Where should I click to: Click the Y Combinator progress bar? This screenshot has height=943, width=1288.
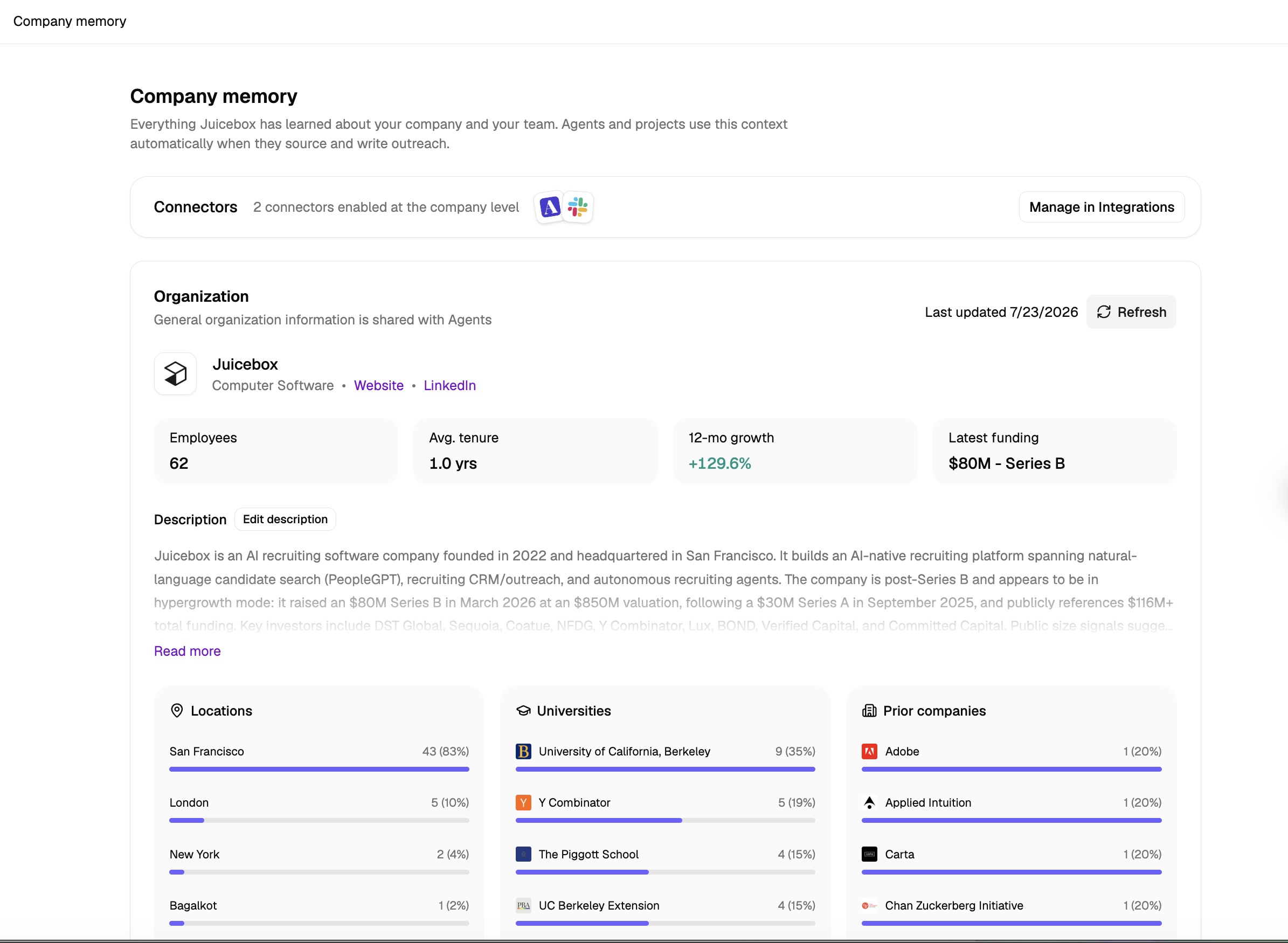[x=665, y=821]
